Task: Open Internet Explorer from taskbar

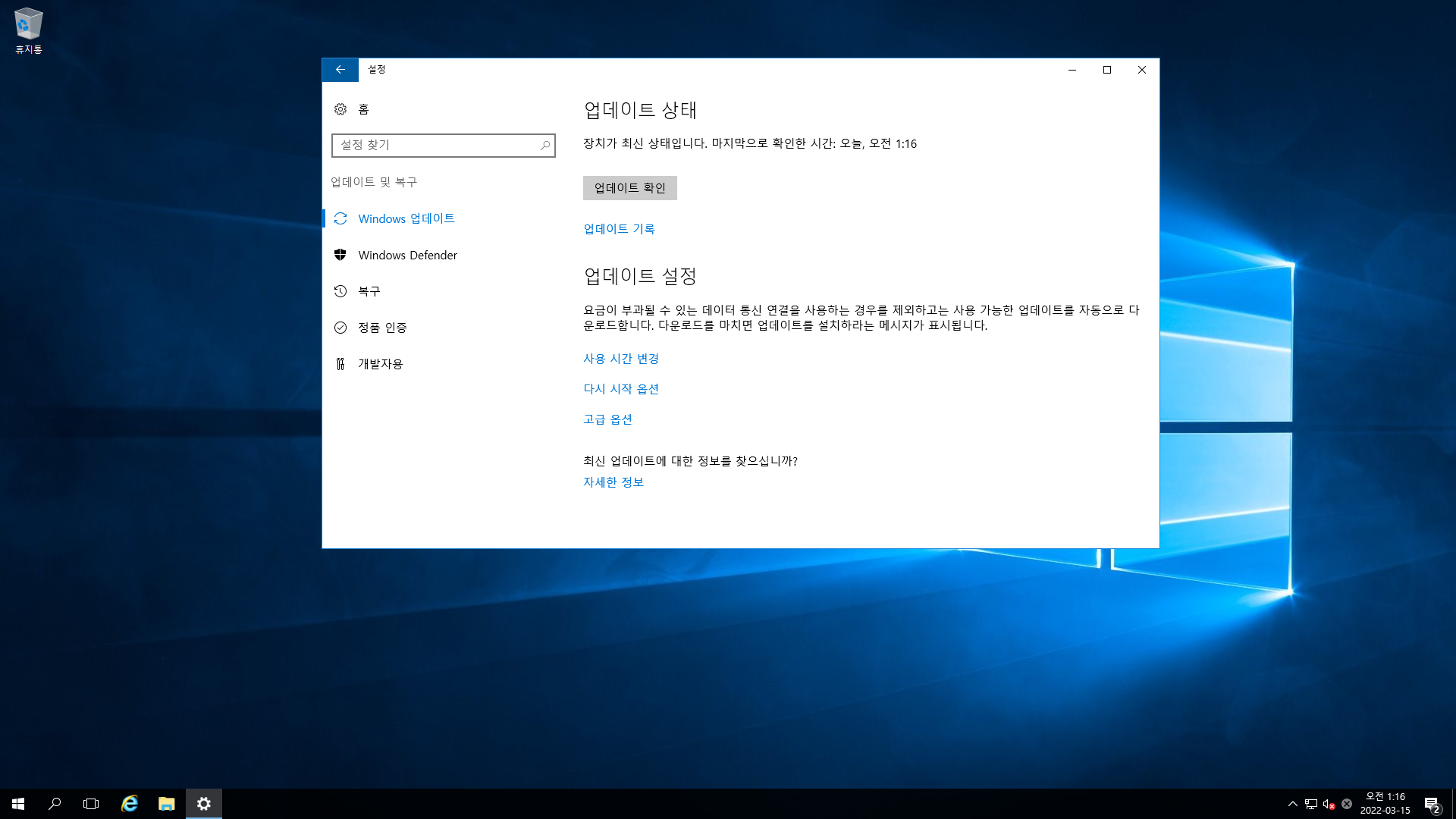Action: click(130, 804)
